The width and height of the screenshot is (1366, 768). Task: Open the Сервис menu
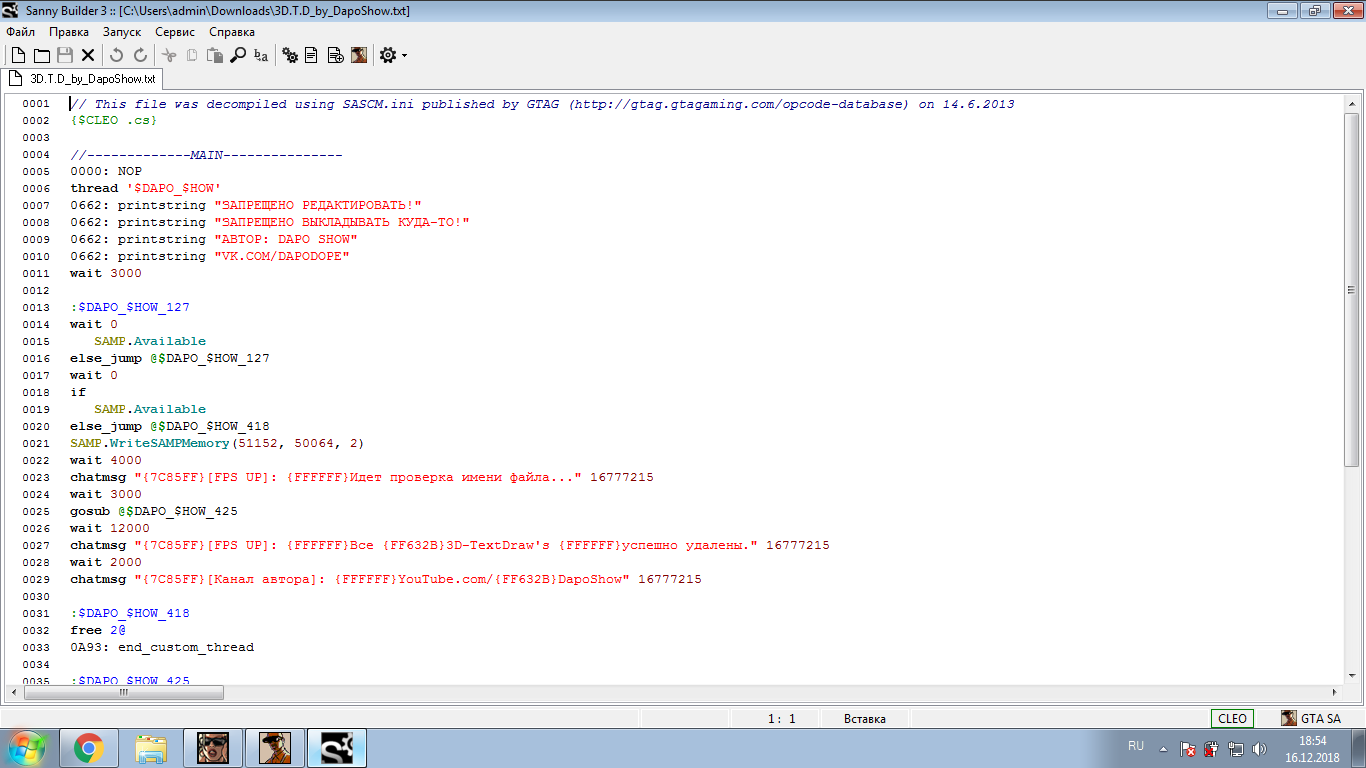(x=175, y=32)
